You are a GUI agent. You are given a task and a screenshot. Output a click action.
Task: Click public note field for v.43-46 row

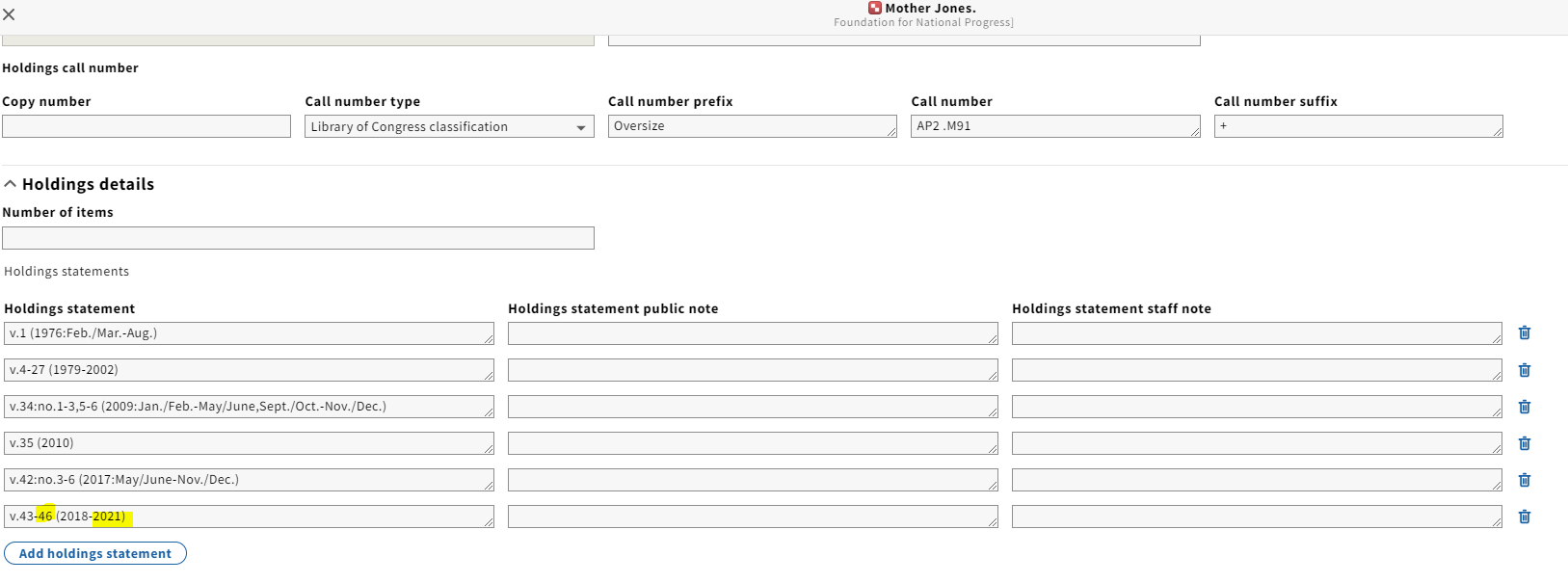[753, 517]
